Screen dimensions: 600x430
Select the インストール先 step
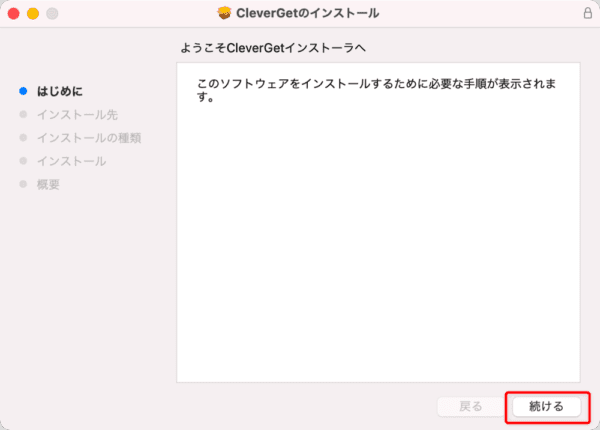(x=77, y=115)
